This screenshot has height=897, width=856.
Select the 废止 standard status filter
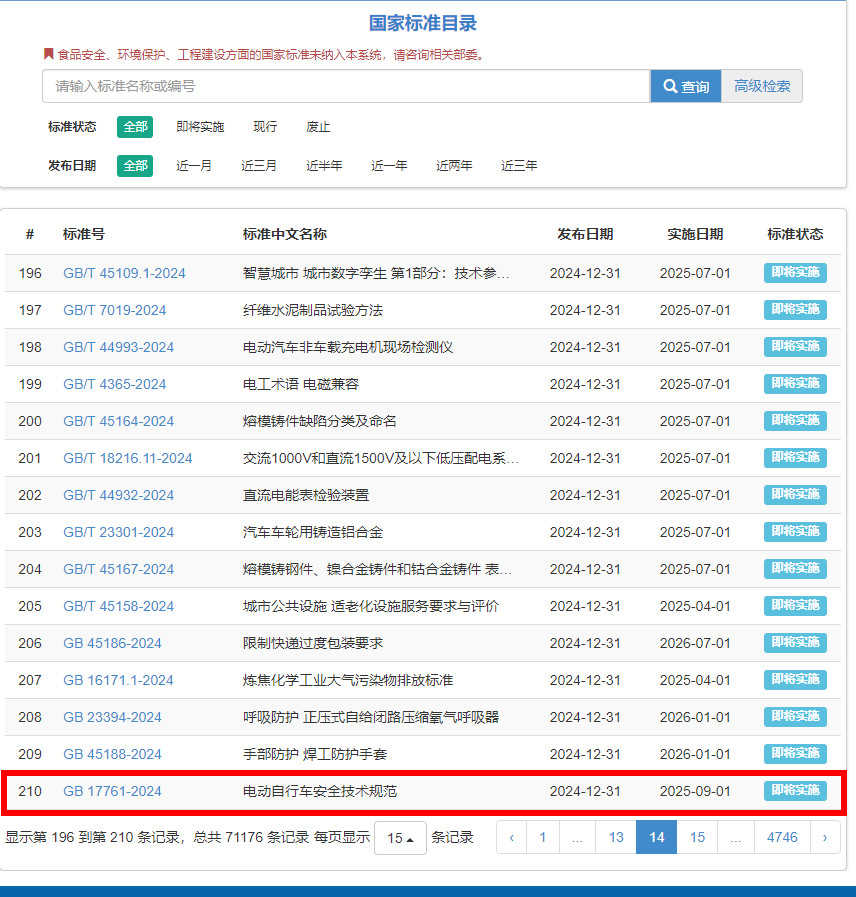pos(318,127)
